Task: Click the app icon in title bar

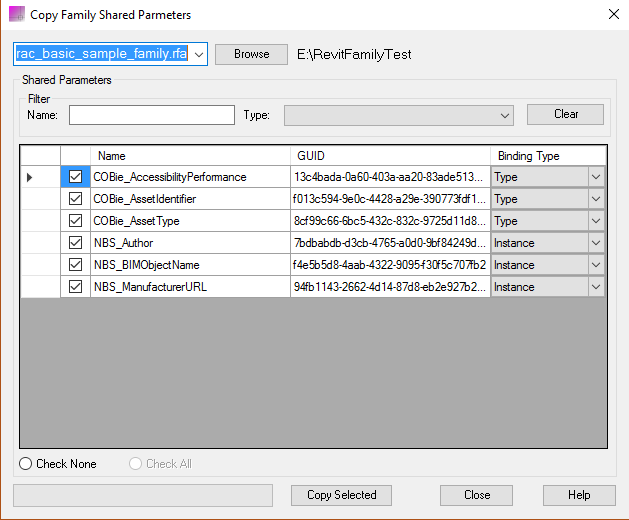Action: [x=17, y=15]
